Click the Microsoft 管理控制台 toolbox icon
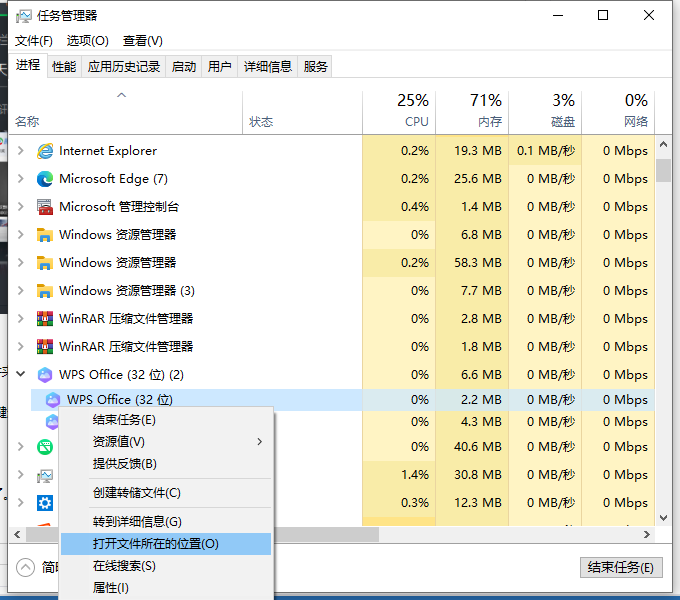The image size is (680, 600). pyautogui.click(x=45, y=207)
